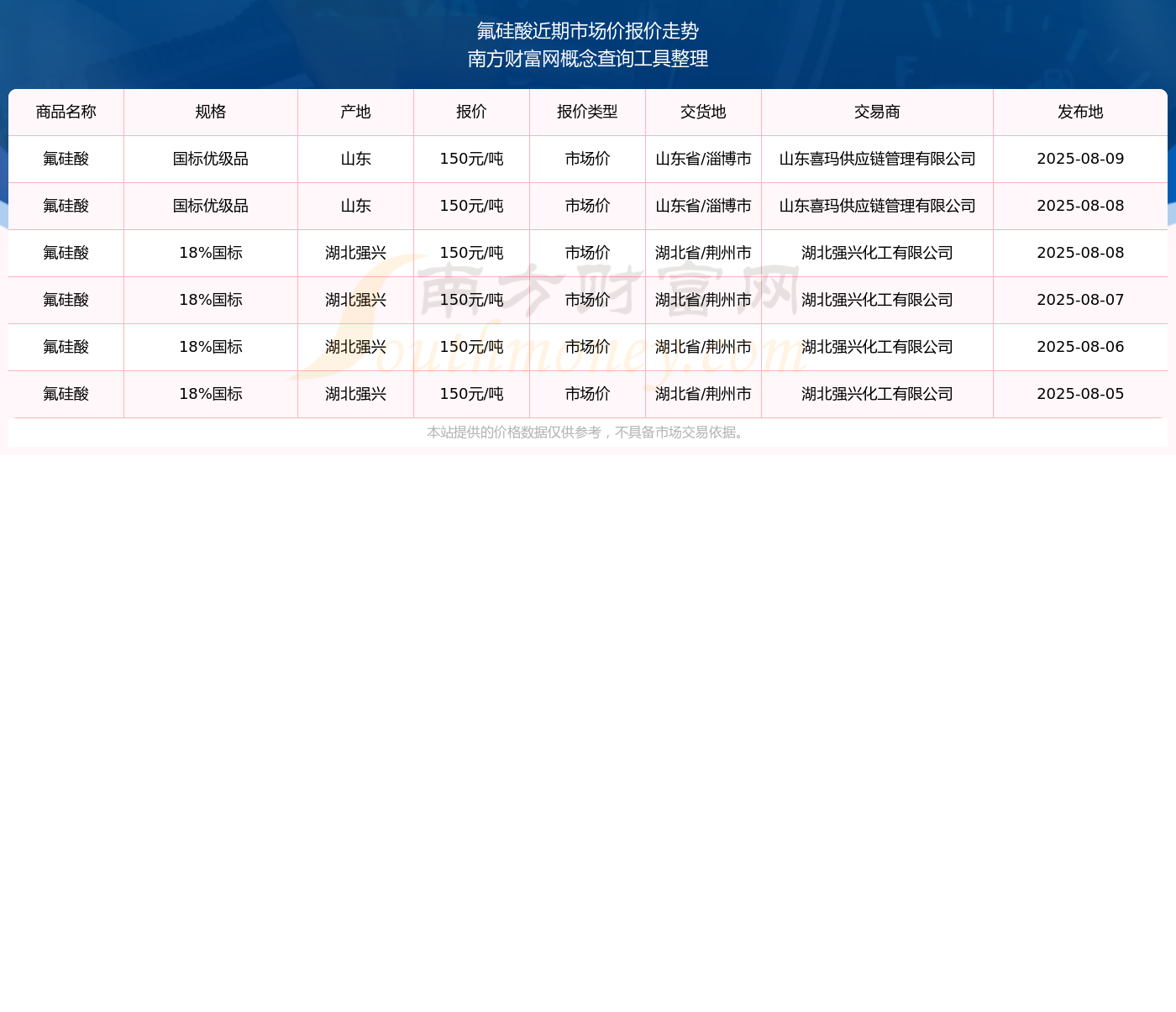Click 山东省/淄博市 in the 2025-08-09 row

coord(704,159)
